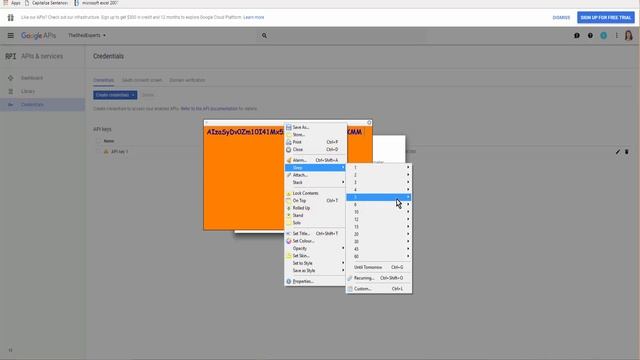This screenshot has width=640, height=360.
Task: Expand the sleep option 20 submenu
Action: [379, 234]
